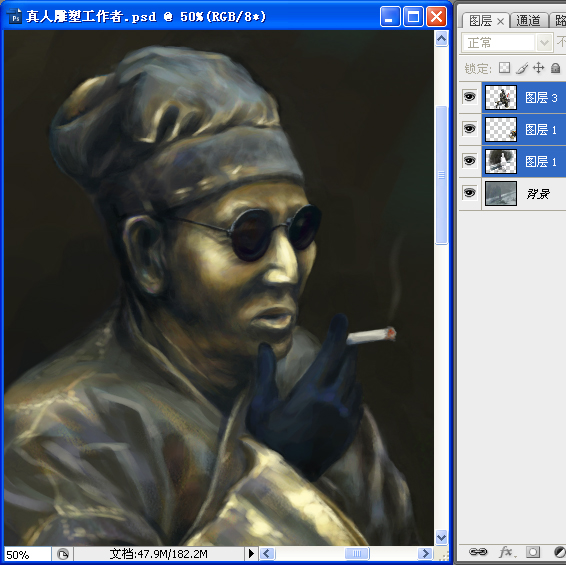
Task: Select the 背景 layer name
Action: pyautogui.click(x=538, y=194)
